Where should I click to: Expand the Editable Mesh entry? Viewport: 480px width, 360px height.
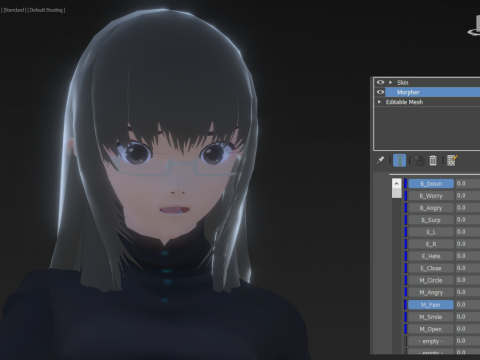379,102
